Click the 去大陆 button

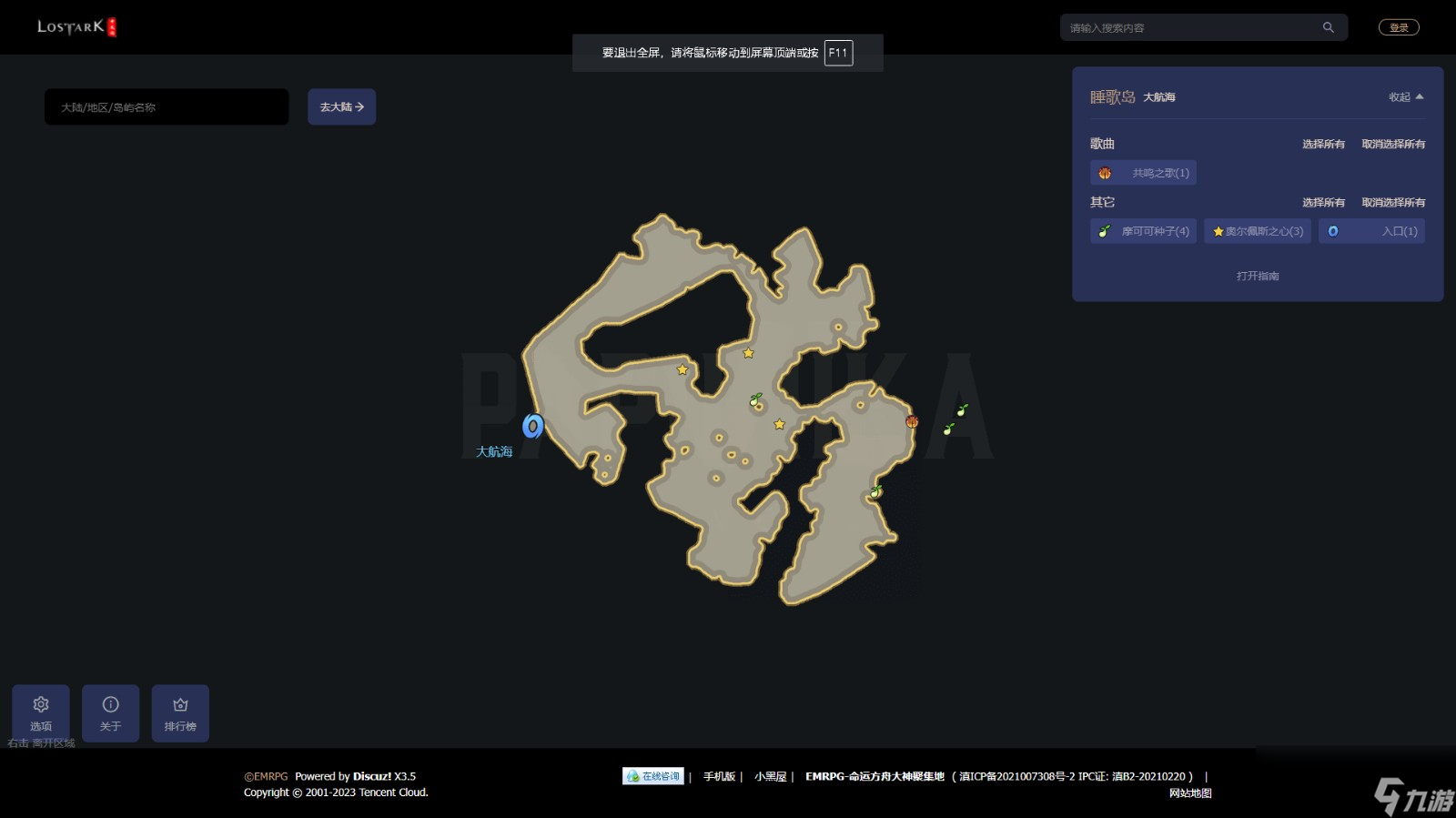(341, 106)
